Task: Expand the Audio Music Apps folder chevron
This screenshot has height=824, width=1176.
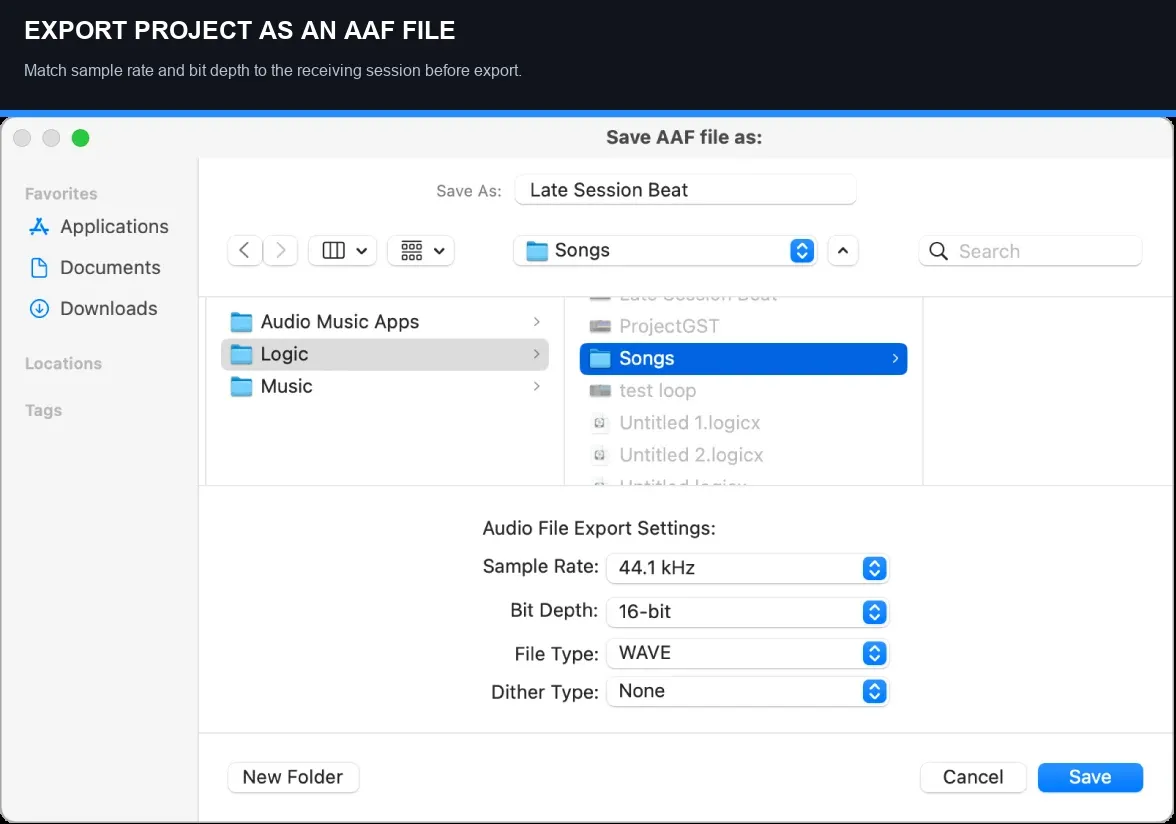Action: pyautogui.click(x=536, y=322)
